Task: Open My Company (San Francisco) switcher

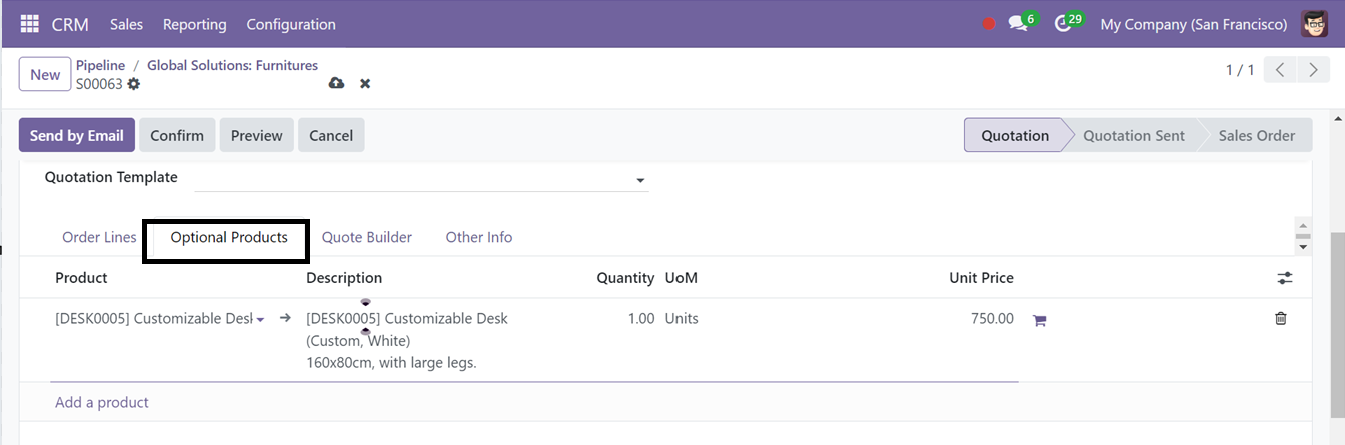Action: tap(1193, 24)
